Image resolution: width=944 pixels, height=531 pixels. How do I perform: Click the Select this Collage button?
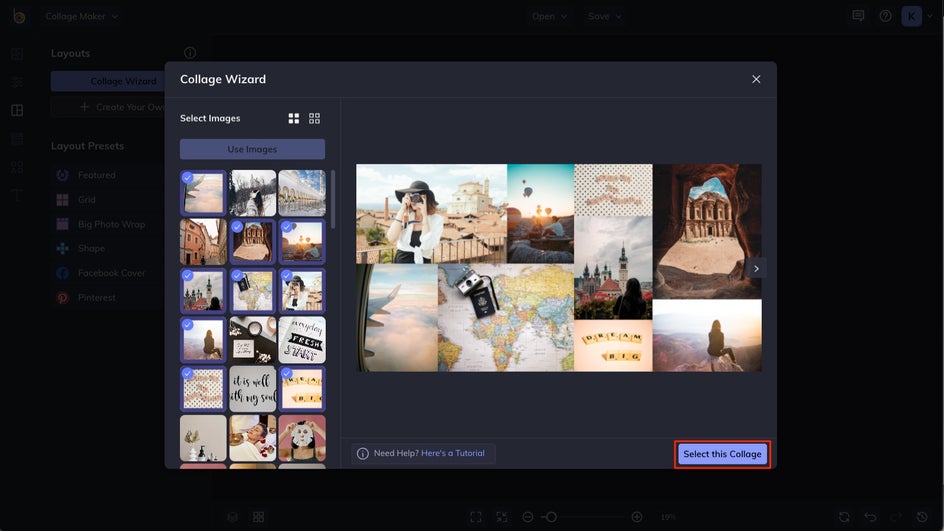pyautogui.click(x=722, y=454)
